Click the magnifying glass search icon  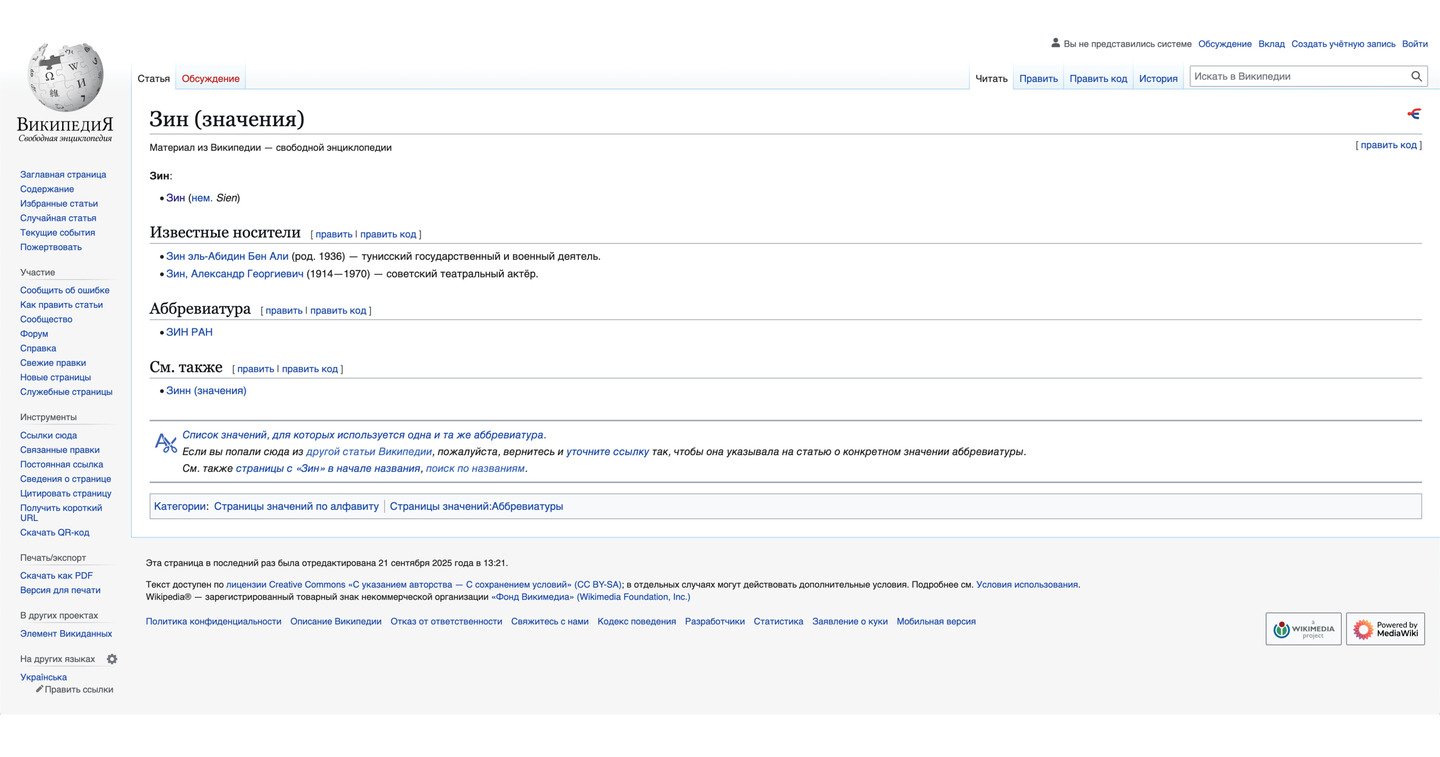click(x=1416, y=76)
